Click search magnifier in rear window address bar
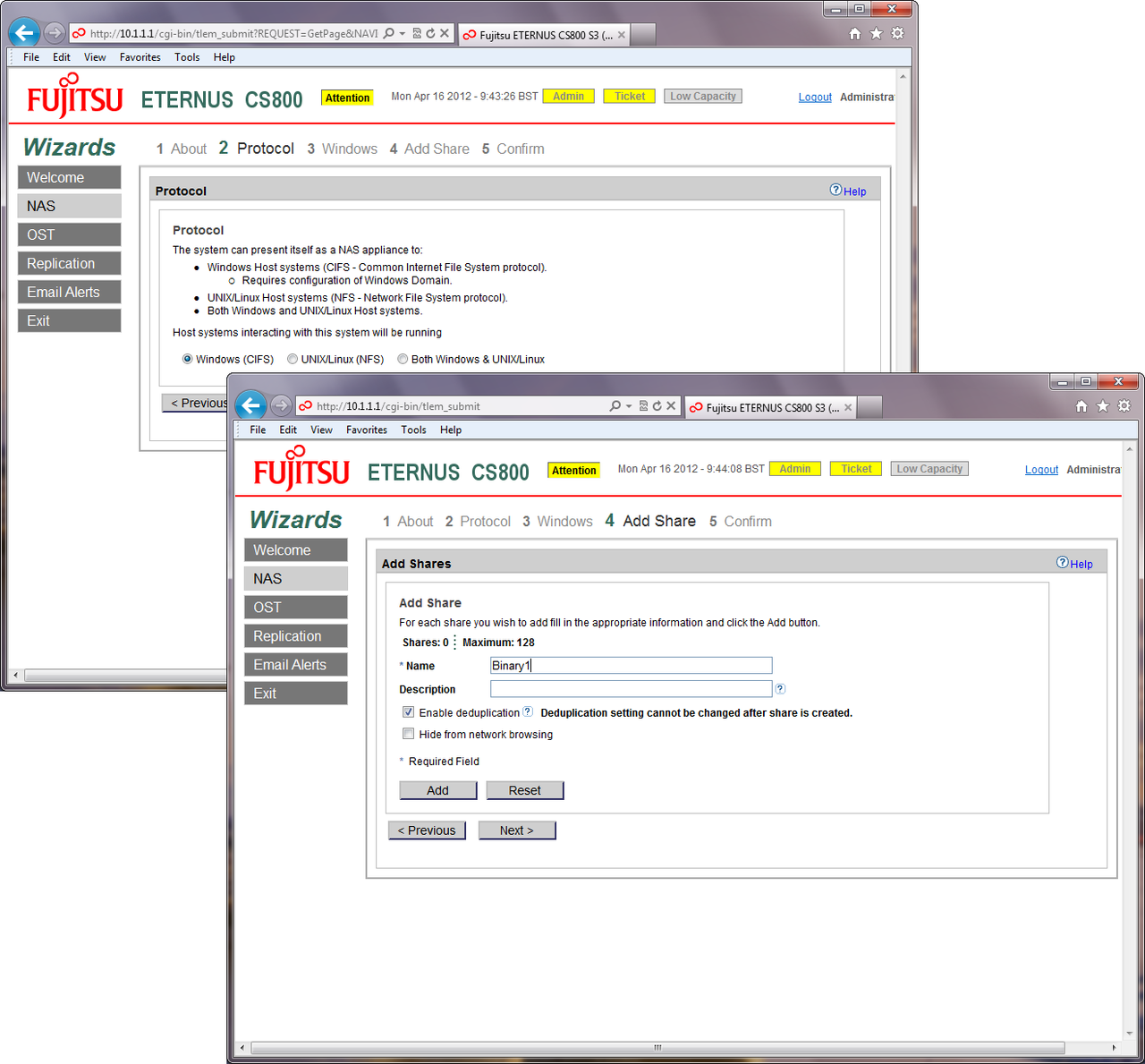The width and height of the screenshot is (1145, 1064). coord(388,33)
